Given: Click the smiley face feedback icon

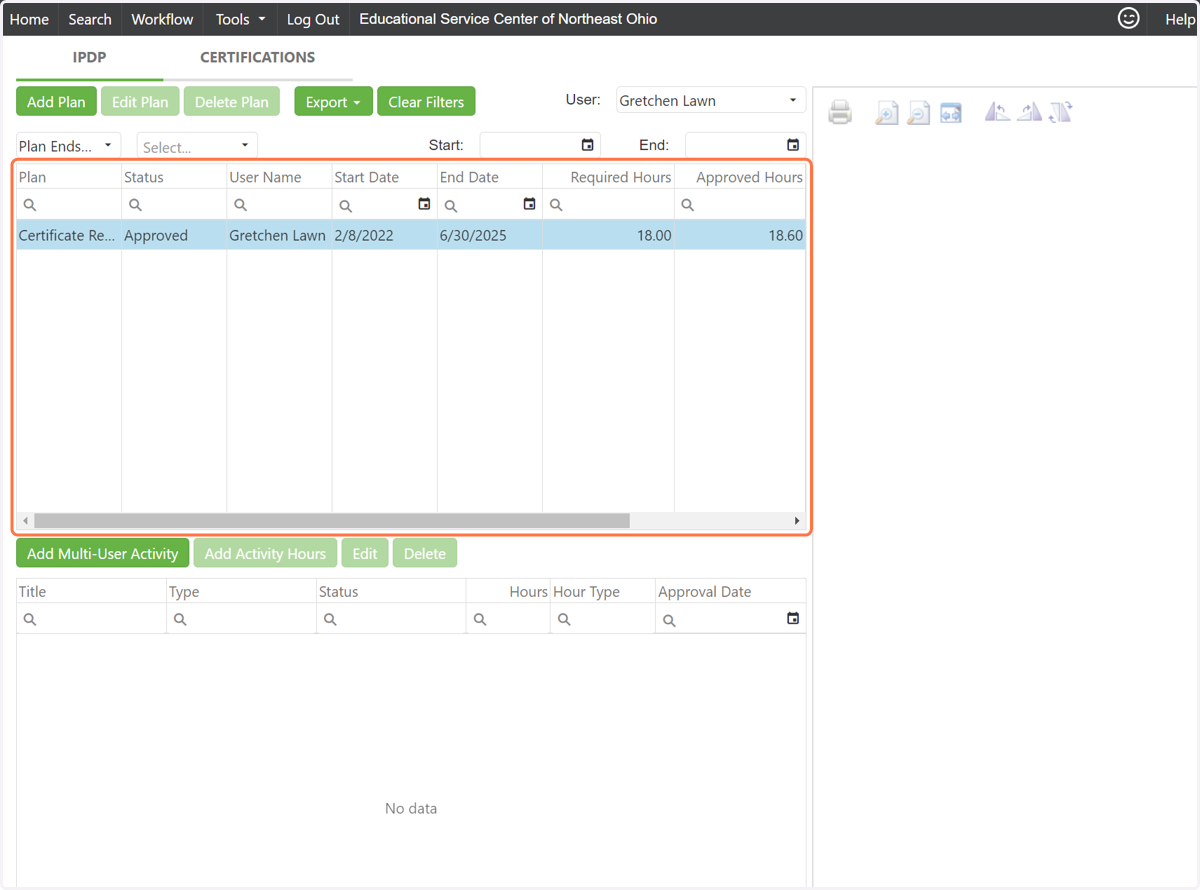Looking at the screenshot, I should point(1129,18).
